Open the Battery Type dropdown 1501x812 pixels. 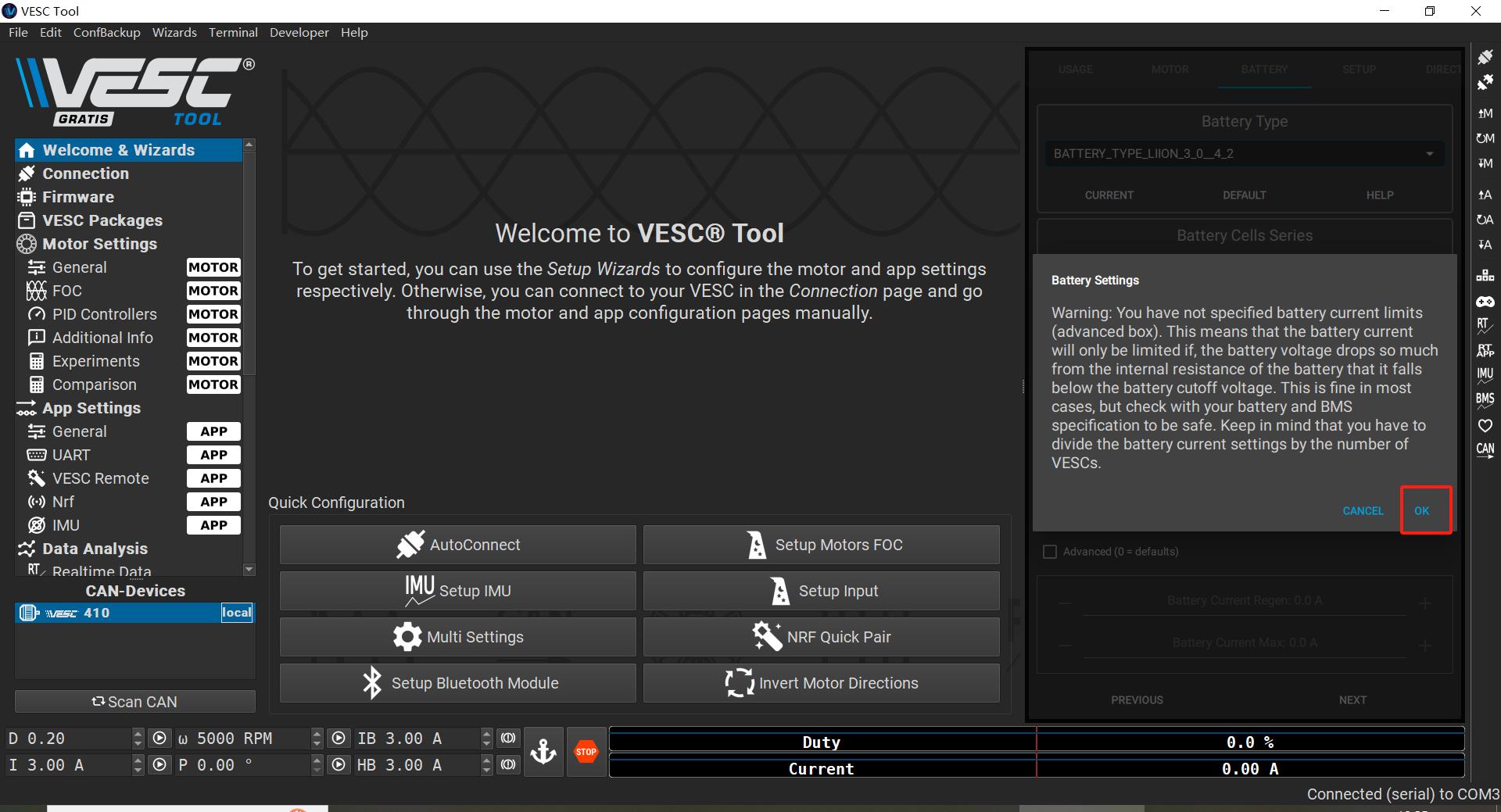1244,153
